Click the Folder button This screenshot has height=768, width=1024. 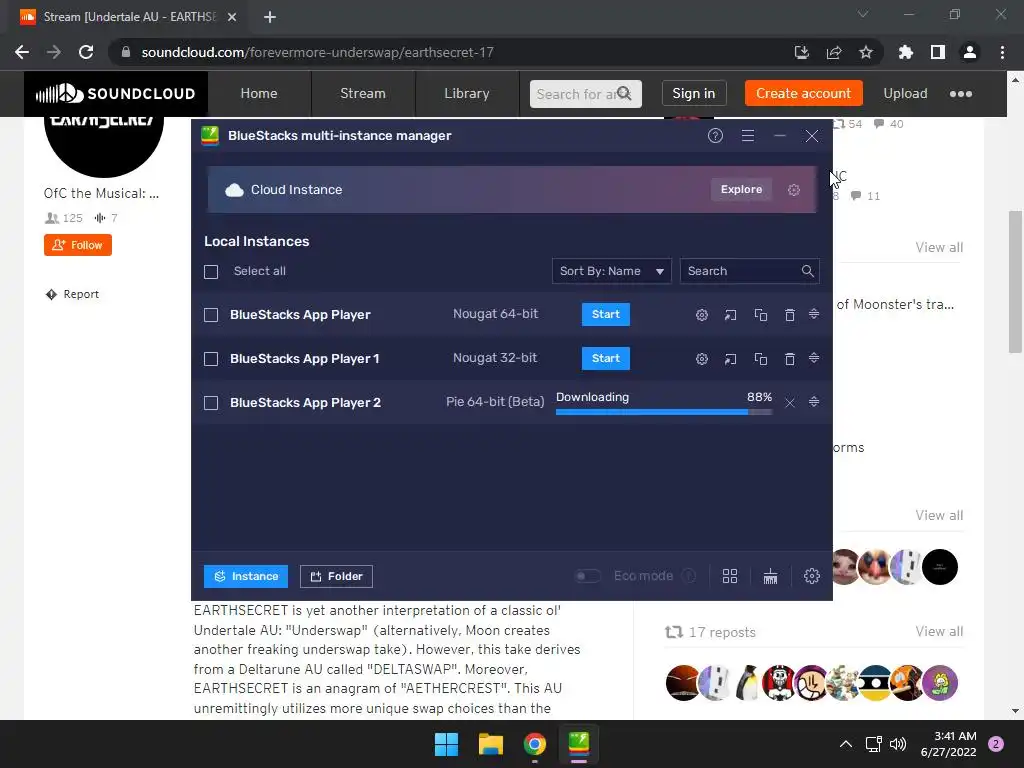pos(336,576)
